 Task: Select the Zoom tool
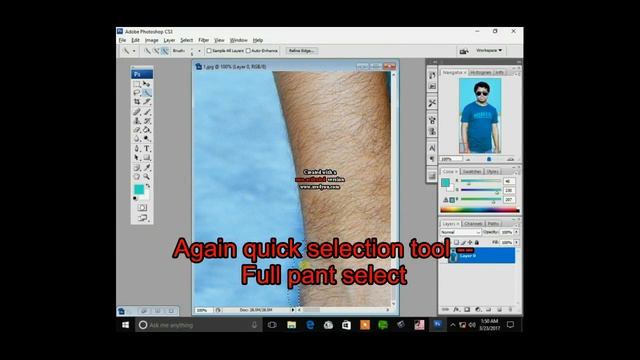147,177
